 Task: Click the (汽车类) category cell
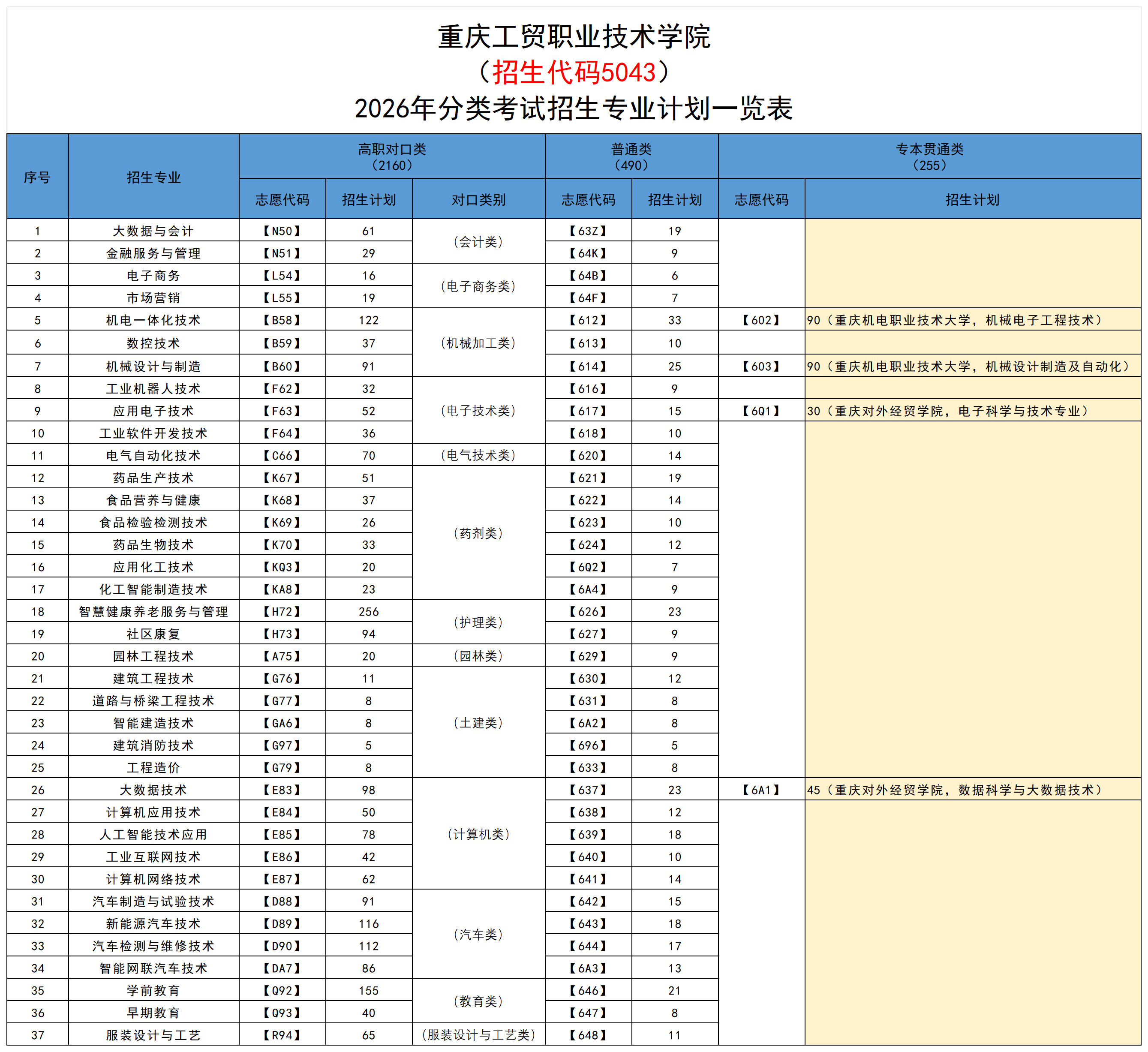click(479, 934)
